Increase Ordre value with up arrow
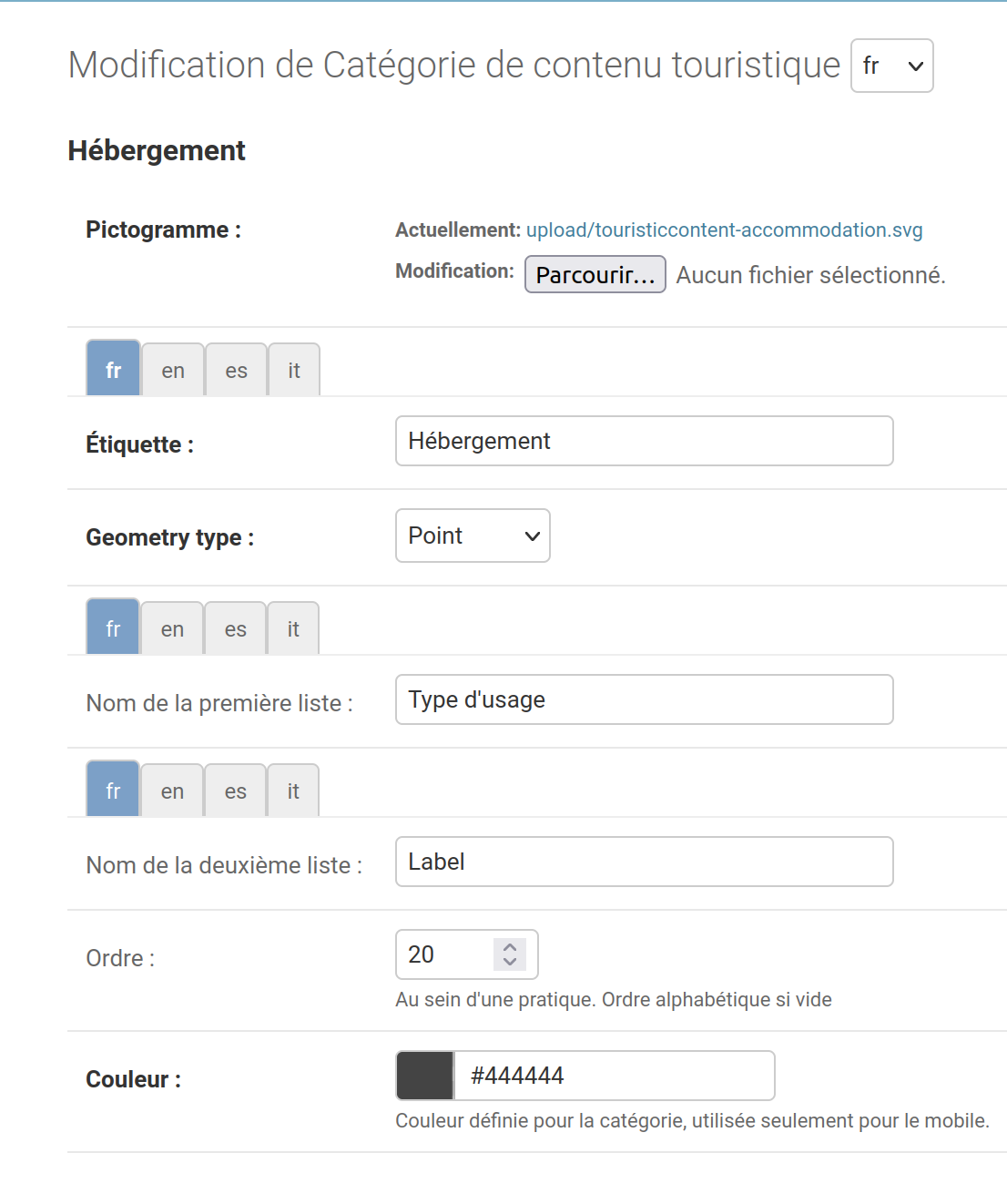The image size is (1007, 1204). click(510, 947)
